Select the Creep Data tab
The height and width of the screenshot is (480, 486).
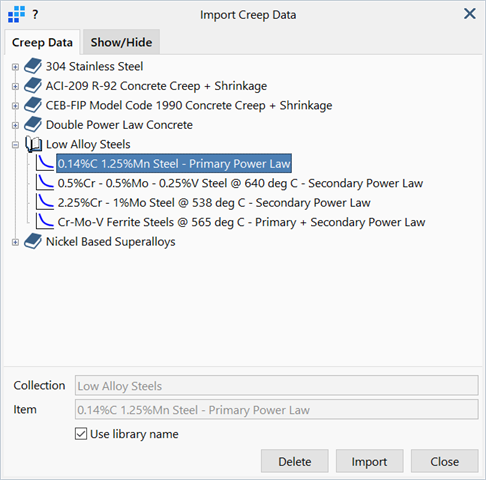[42, 42]
